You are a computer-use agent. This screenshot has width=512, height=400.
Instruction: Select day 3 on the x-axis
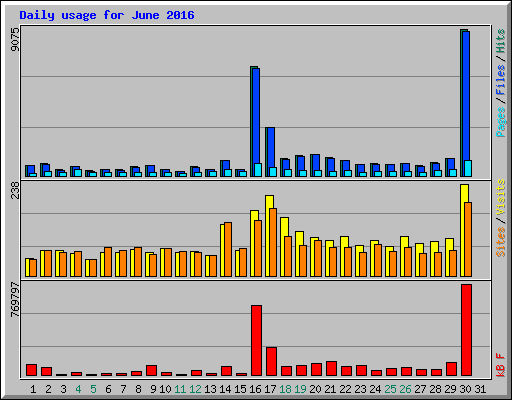click(x=63, y=389)
